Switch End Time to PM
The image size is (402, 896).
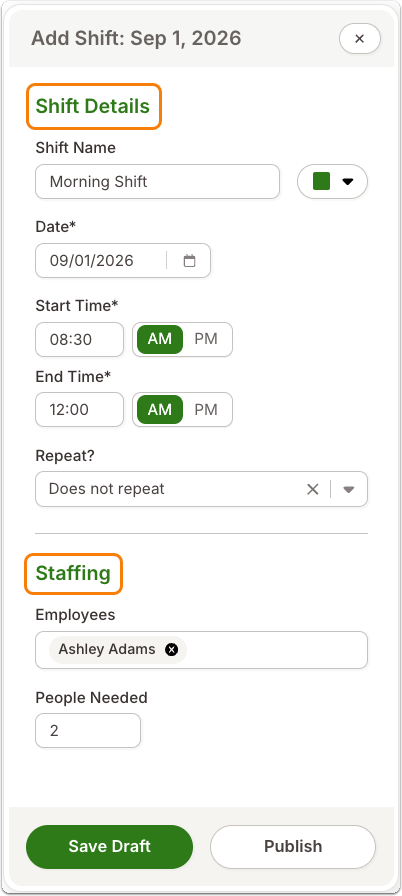point(206,410)
